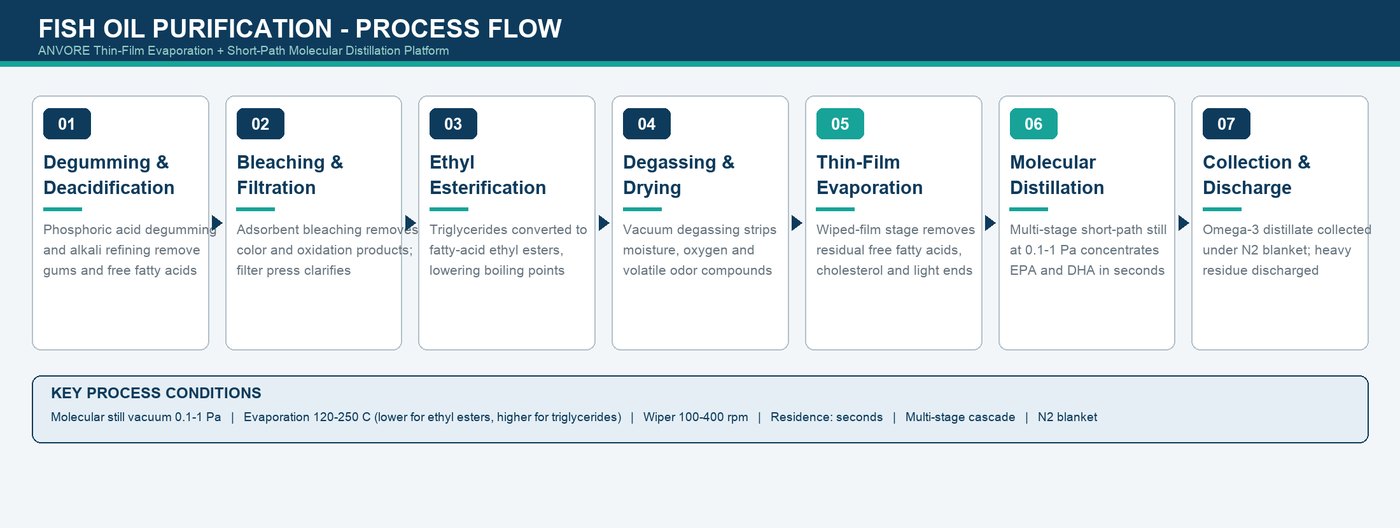Click the teal 06 step badge
1400x528 pixels.
coord(1033,124)
